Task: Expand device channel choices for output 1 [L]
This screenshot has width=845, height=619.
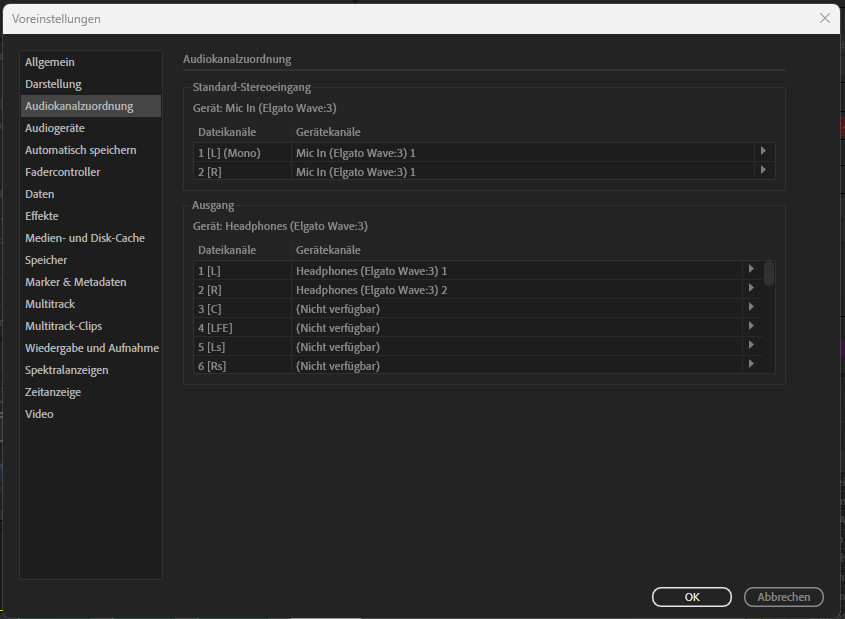Action: (x=751, y=270)
